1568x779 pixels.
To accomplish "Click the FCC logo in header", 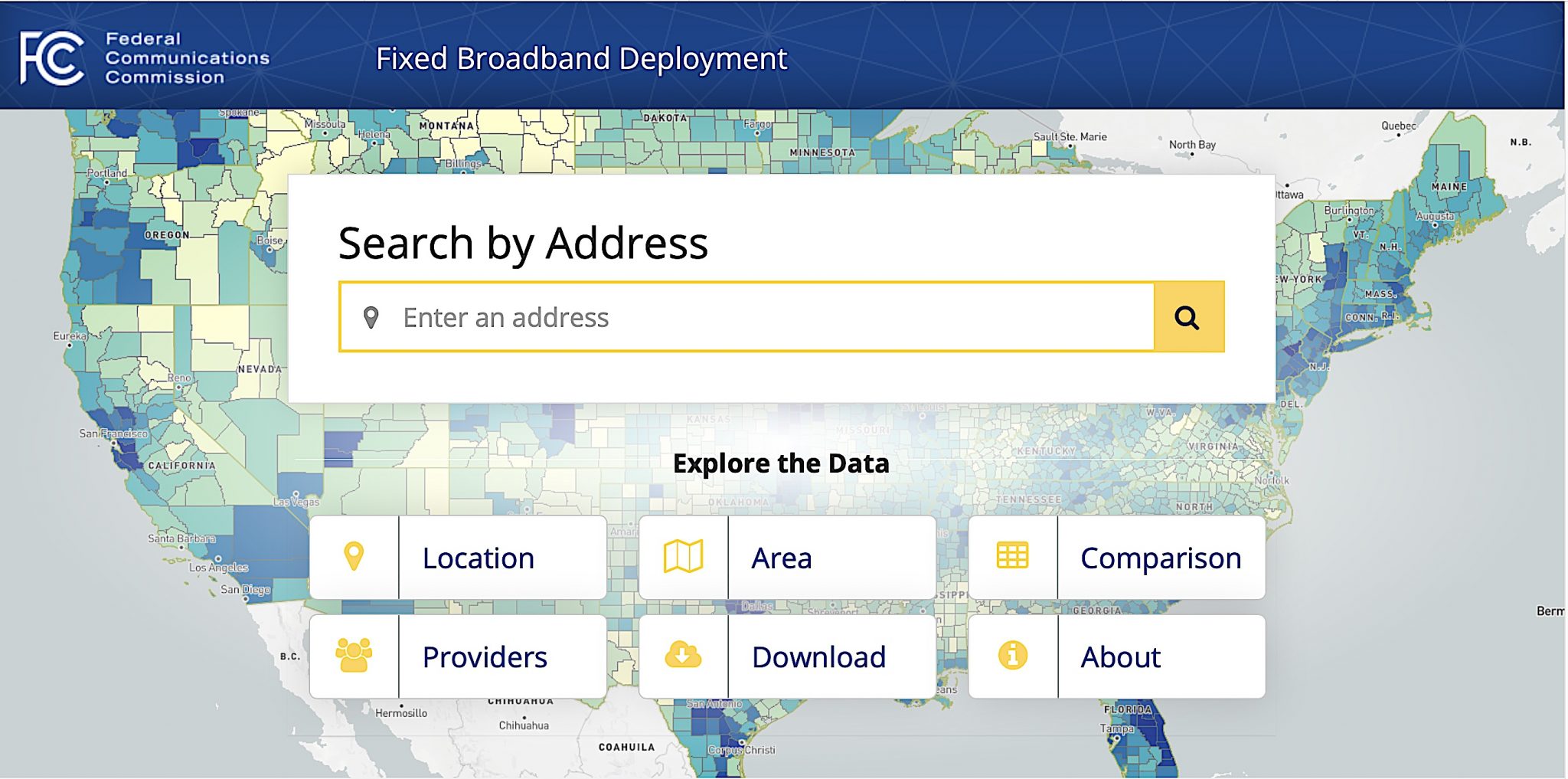I will (x=52, y=58).
